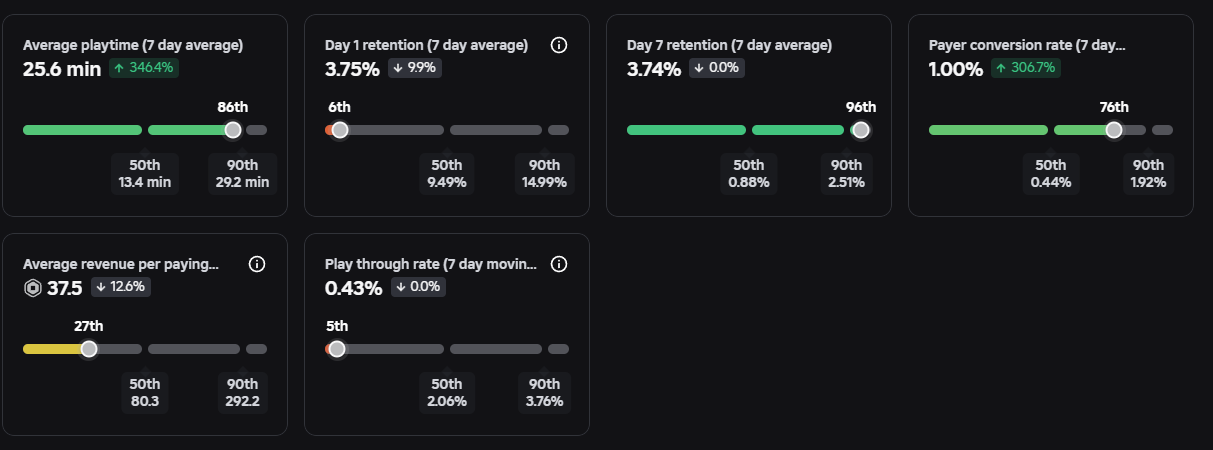1213x450 pixels.
Task: Click the 50th 13.4 min benchmark label
Action: click(x=145, y=173)
